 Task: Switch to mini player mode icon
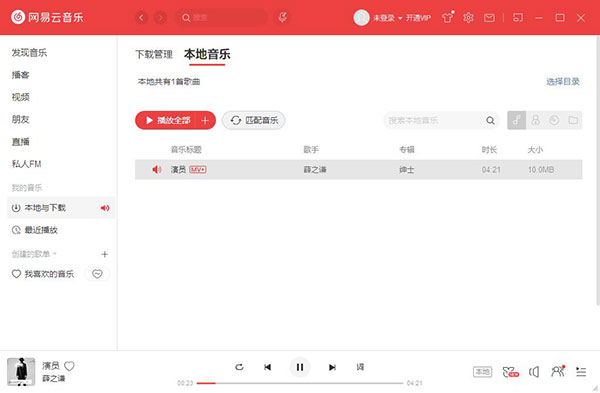518,18
